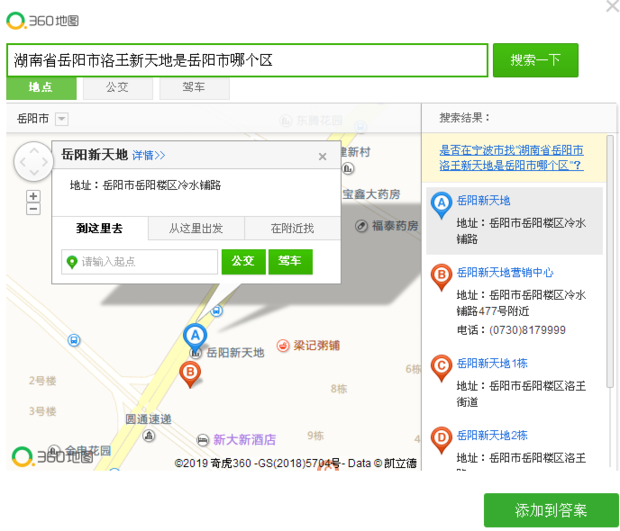Click the 宁波市 search suggestion link
Screen dimensions: 620x531
tap(511, 158)
